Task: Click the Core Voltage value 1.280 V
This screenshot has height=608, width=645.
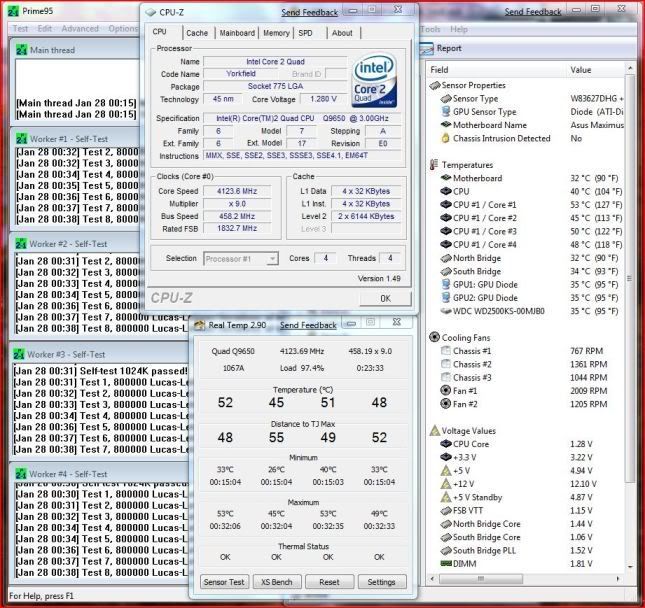Action: pos(323,99)
